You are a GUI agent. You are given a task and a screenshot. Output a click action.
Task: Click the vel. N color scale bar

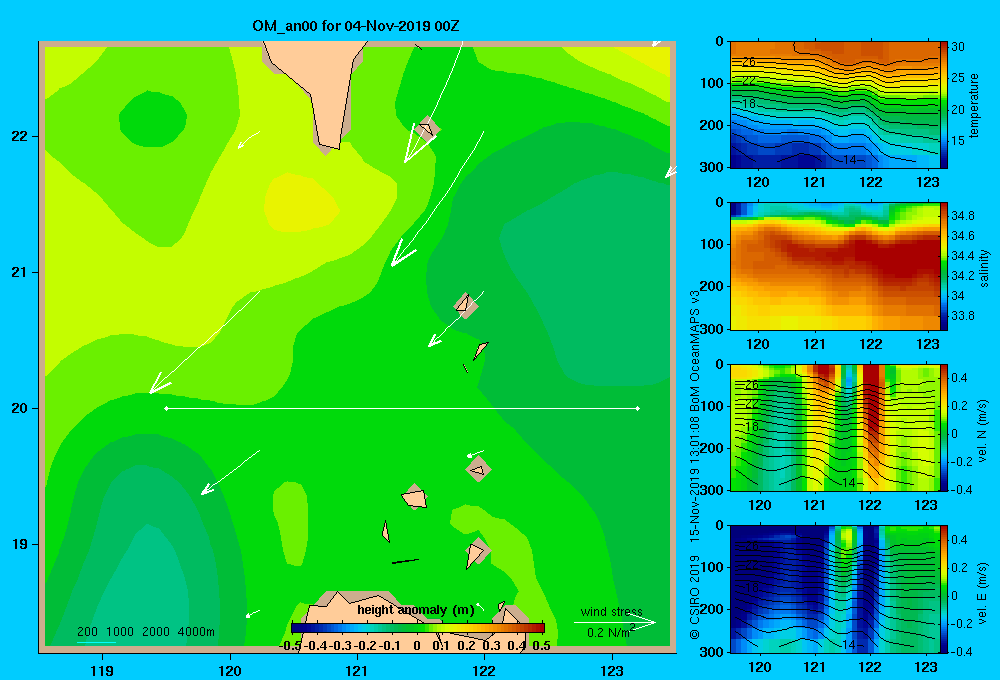[943, 427]
